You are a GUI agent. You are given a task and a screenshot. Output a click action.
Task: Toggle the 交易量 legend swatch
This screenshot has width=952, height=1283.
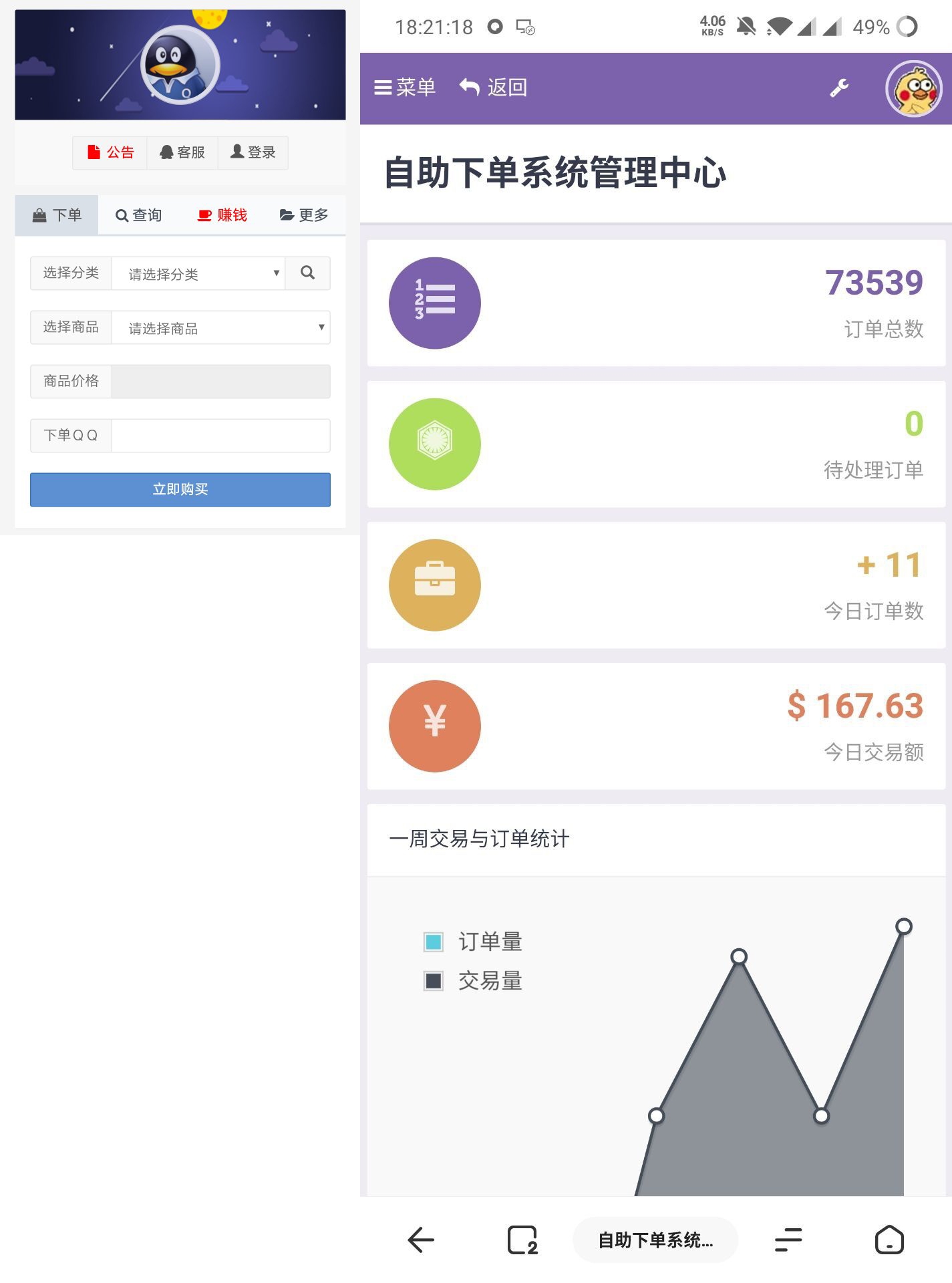[434, 981]
